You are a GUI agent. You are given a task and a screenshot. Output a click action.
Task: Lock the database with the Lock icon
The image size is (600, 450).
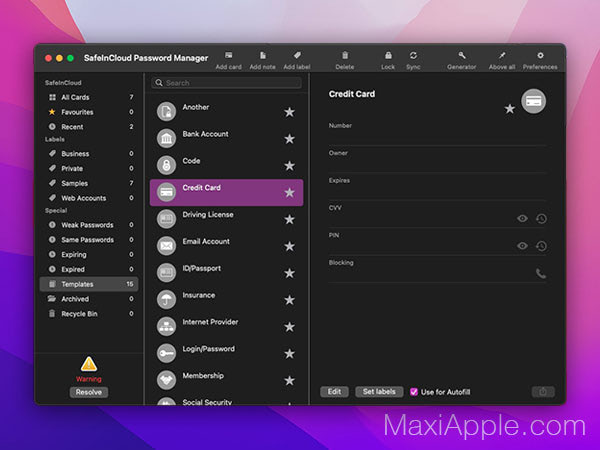388,55
